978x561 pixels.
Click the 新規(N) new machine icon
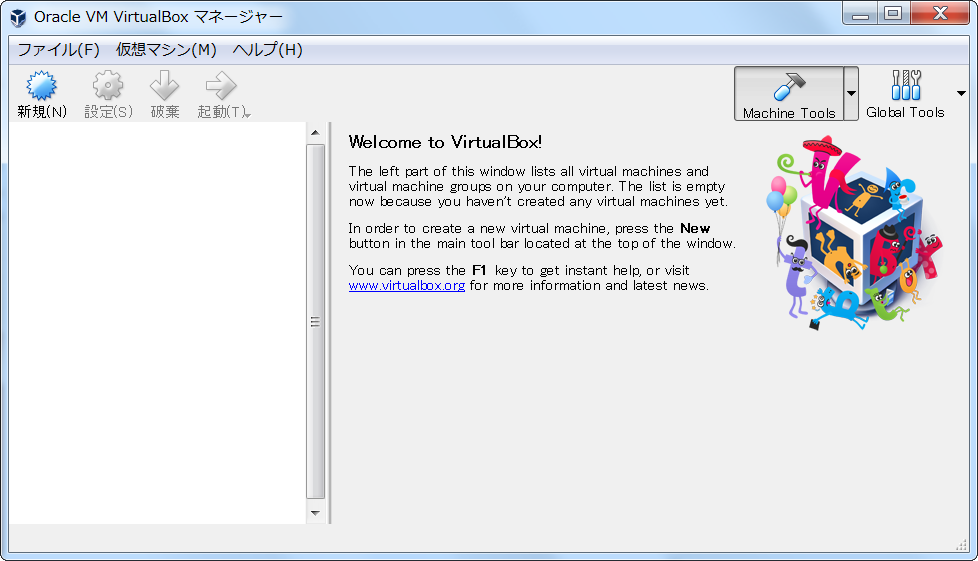pyautogui.click(x=42, y=85)
